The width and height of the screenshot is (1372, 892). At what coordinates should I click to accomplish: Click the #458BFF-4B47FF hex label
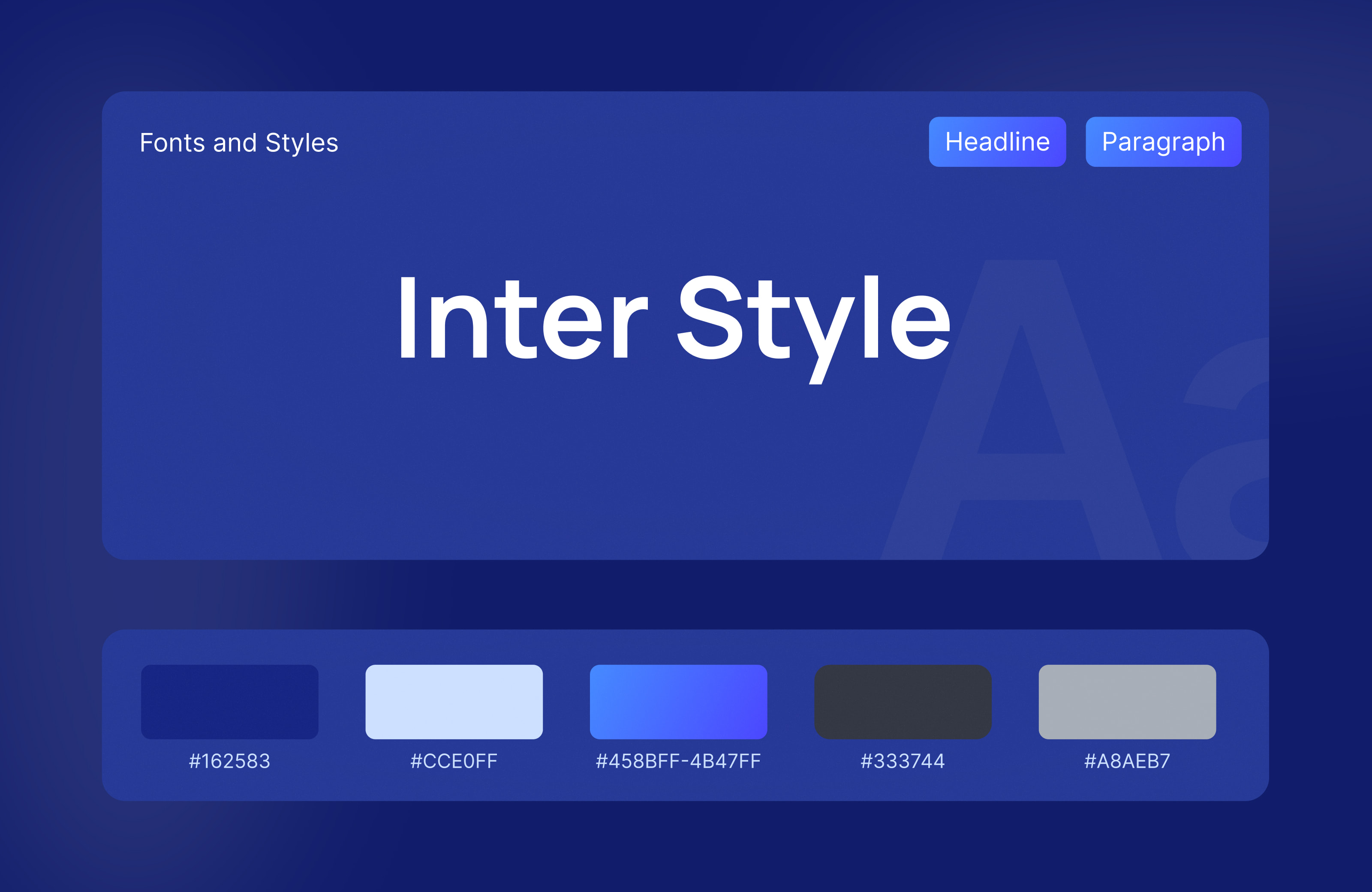pyautogui.click(x=679, y=761)
